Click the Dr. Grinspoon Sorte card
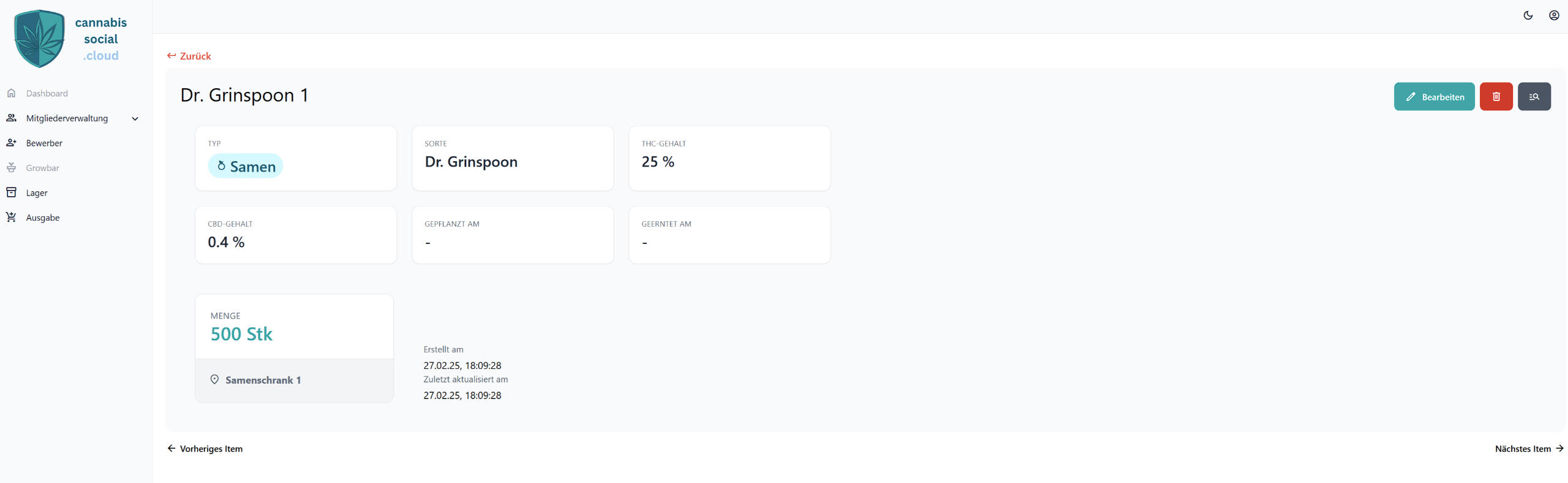 tap(513, 158)
